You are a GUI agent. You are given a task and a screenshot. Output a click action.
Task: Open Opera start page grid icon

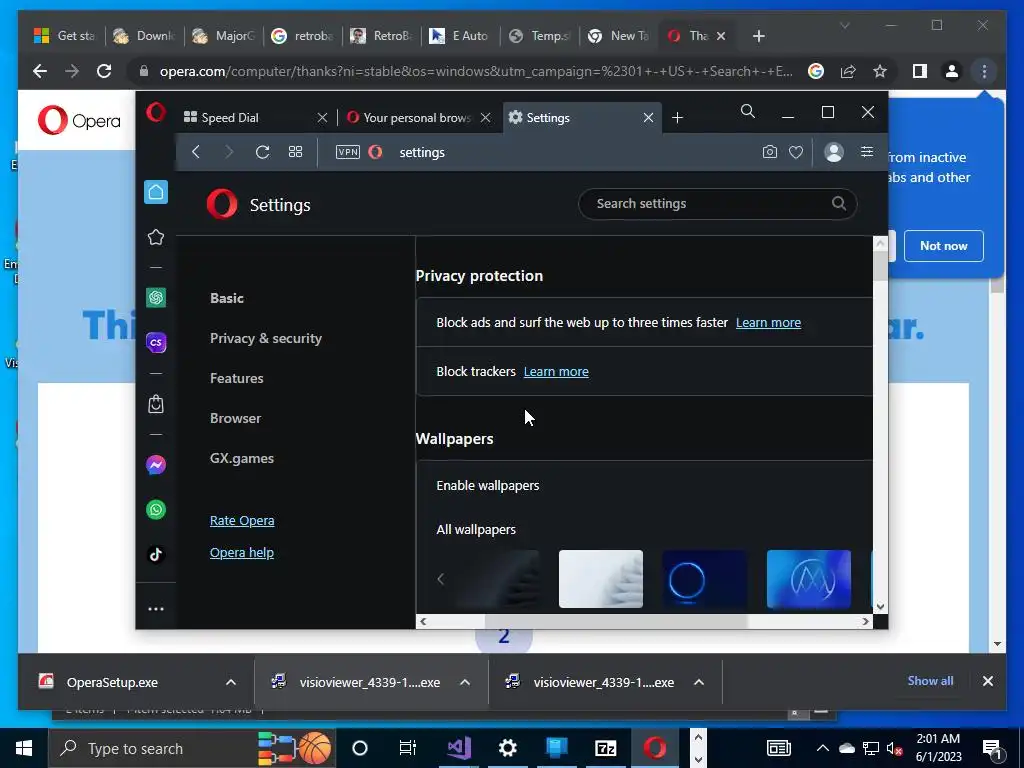[x=295, y=152]
